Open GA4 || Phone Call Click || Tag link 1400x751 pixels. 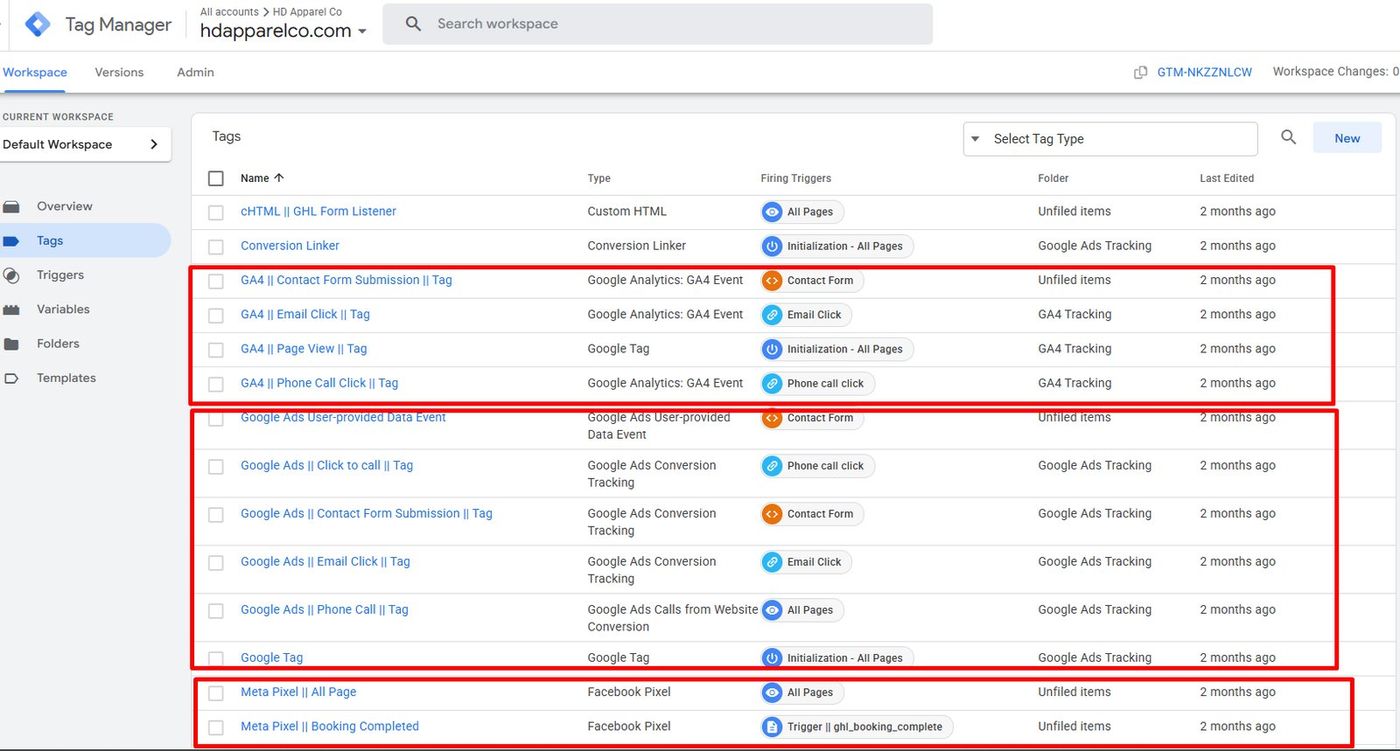tap(319, 383)
